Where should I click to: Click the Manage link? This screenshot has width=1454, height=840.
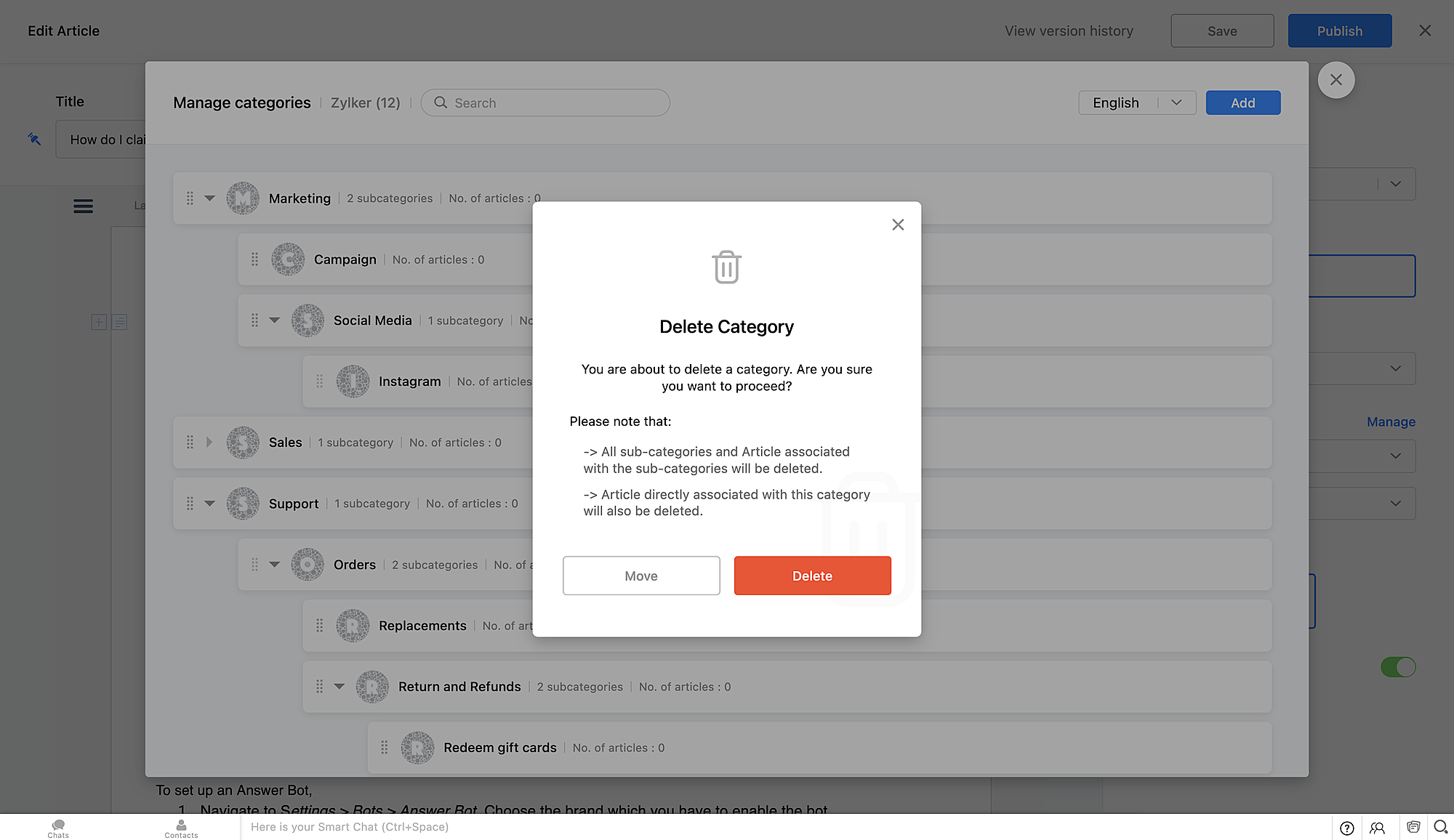click(1390, 422)
